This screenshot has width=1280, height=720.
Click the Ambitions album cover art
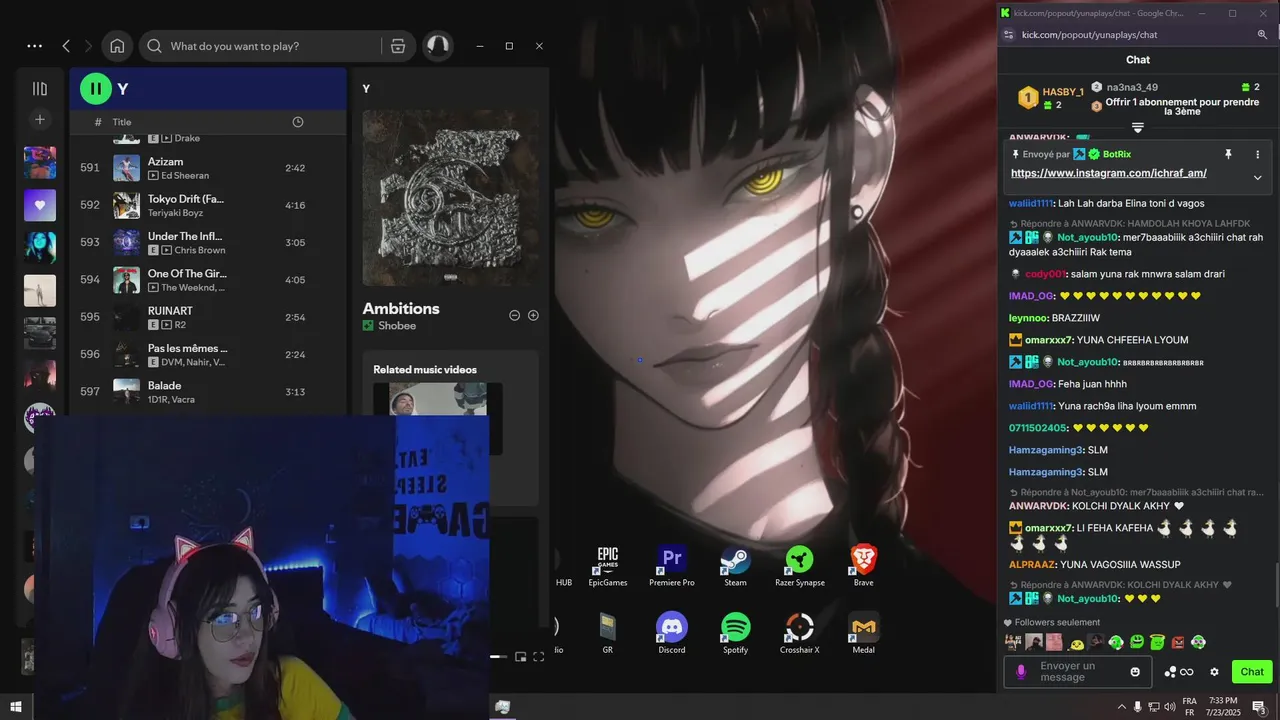click(450, 198)
